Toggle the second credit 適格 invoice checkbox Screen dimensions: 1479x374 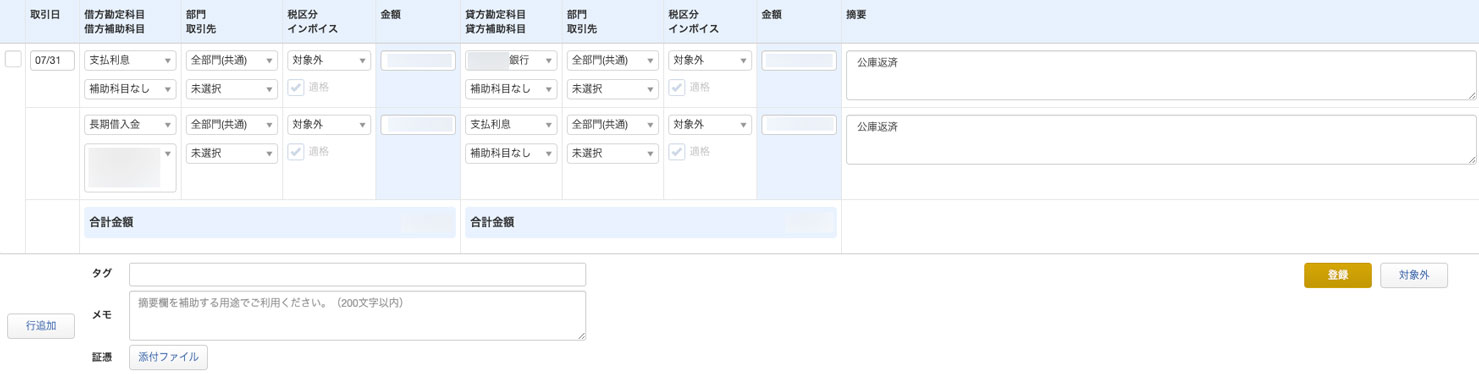point(677,152)
